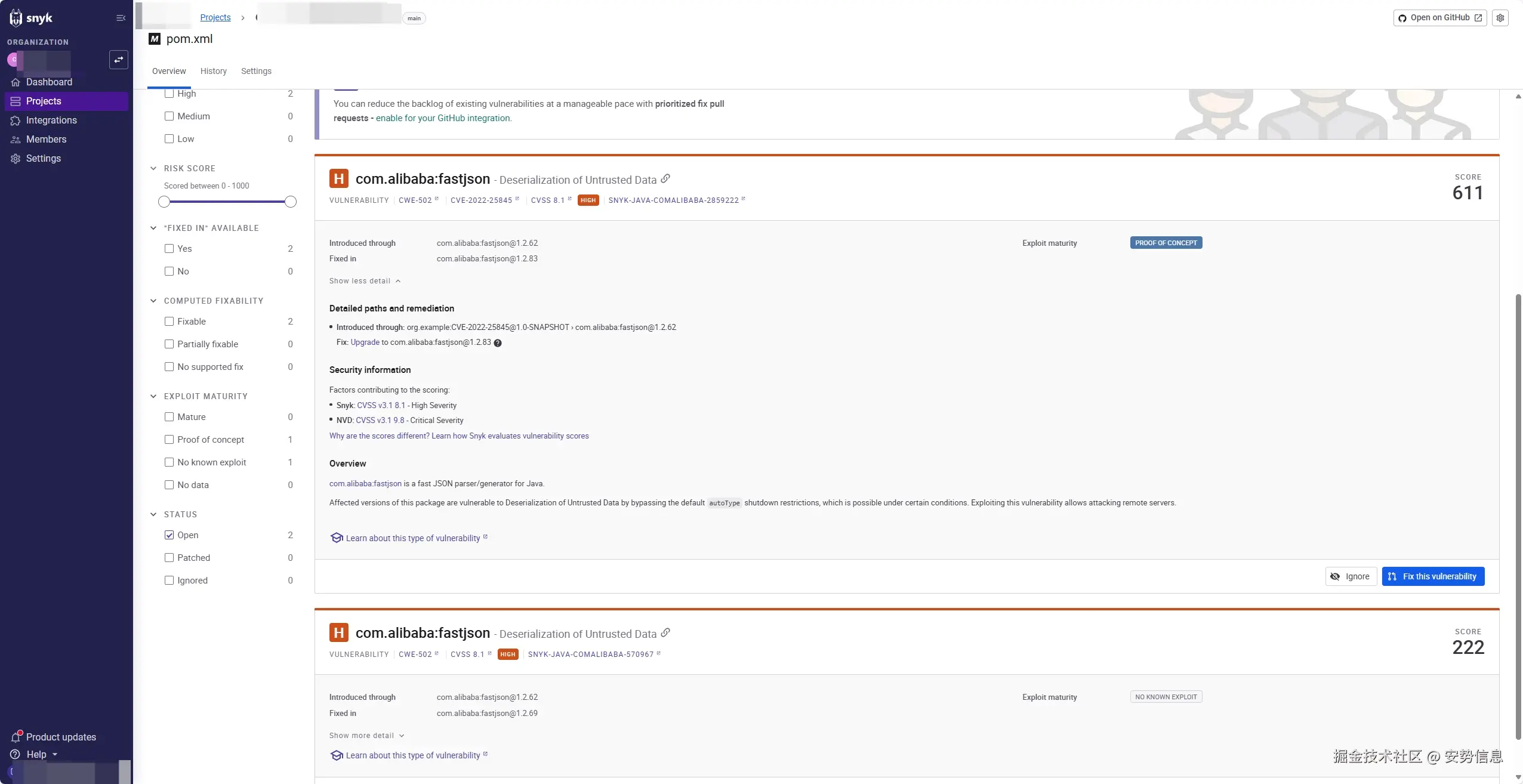Open Product updates bell icon
This screenshot has height=784, width=1523.
point(16,736)
